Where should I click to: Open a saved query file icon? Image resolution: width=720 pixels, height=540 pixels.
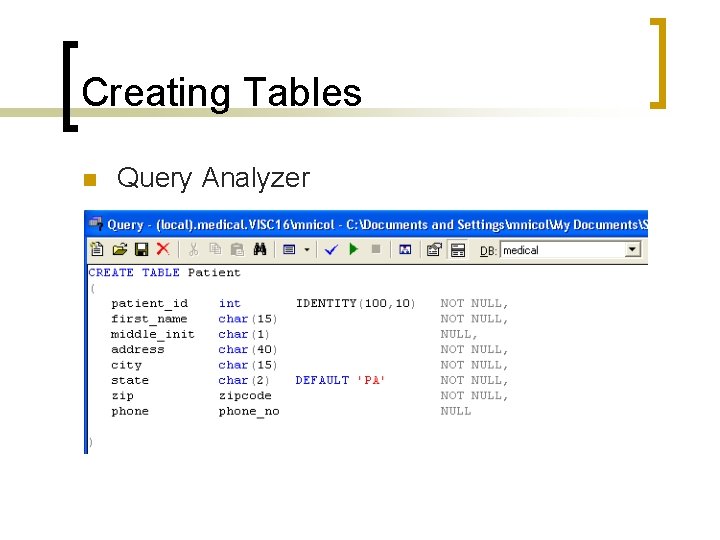[119, 249]
